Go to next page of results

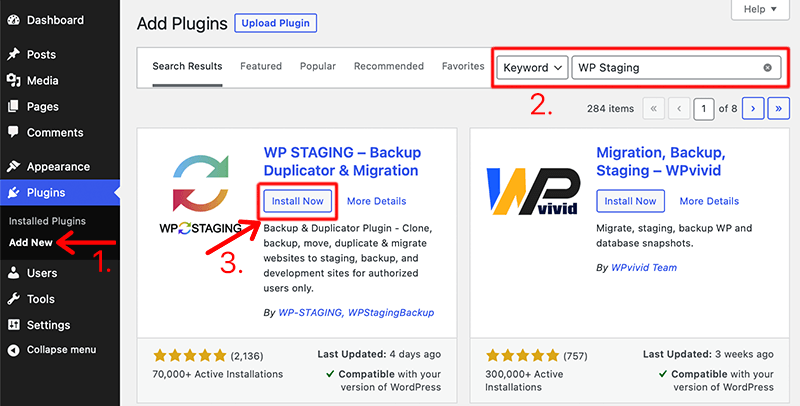point(753,109)
